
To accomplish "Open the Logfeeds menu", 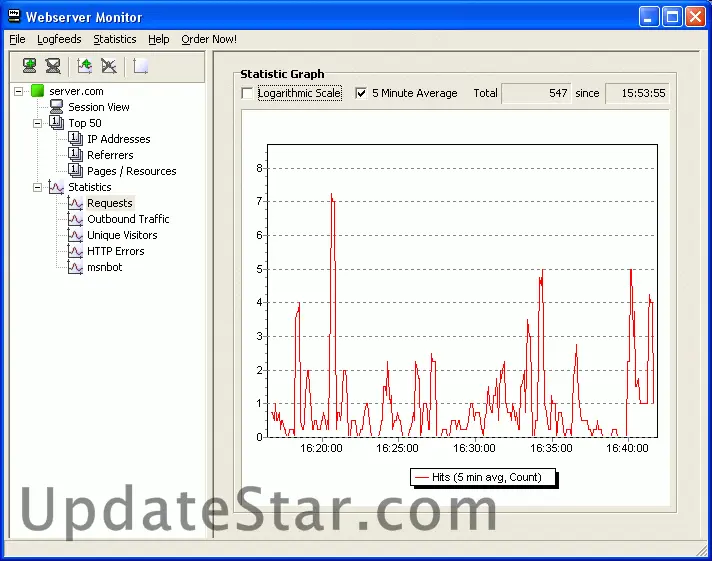I will (x=59, y=40).
